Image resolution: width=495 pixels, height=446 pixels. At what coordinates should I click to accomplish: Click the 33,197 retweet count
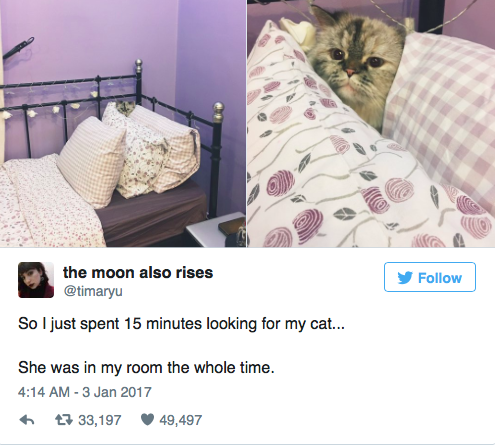[x=100, y=420]
